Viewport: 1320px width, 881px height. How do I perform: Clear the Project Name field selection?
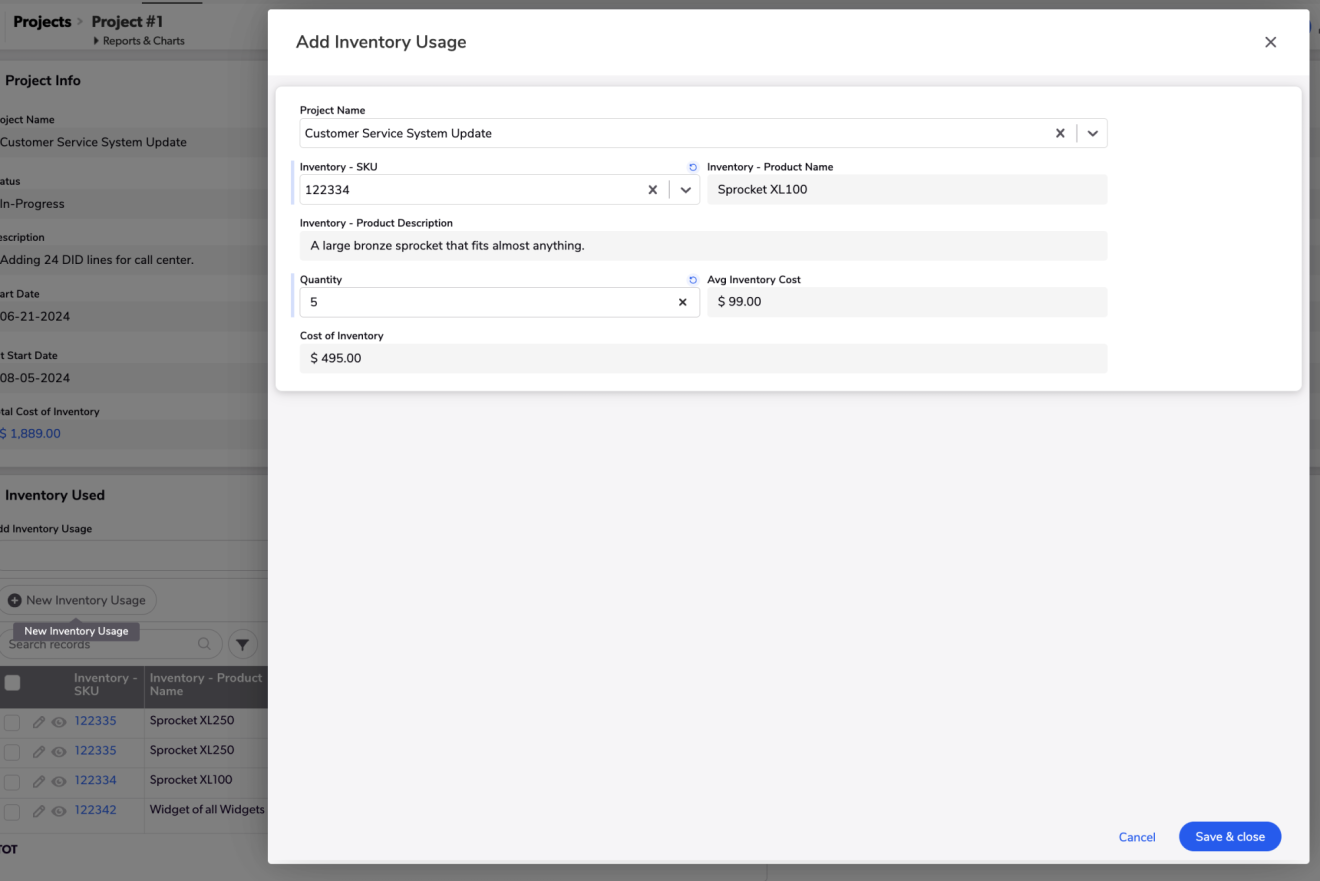(1060, 133)
